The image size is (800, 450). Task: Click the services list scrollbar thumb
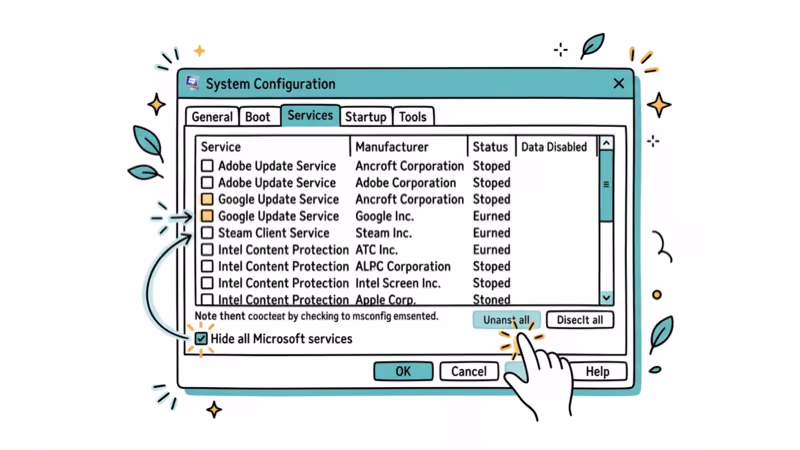[606, 186]
